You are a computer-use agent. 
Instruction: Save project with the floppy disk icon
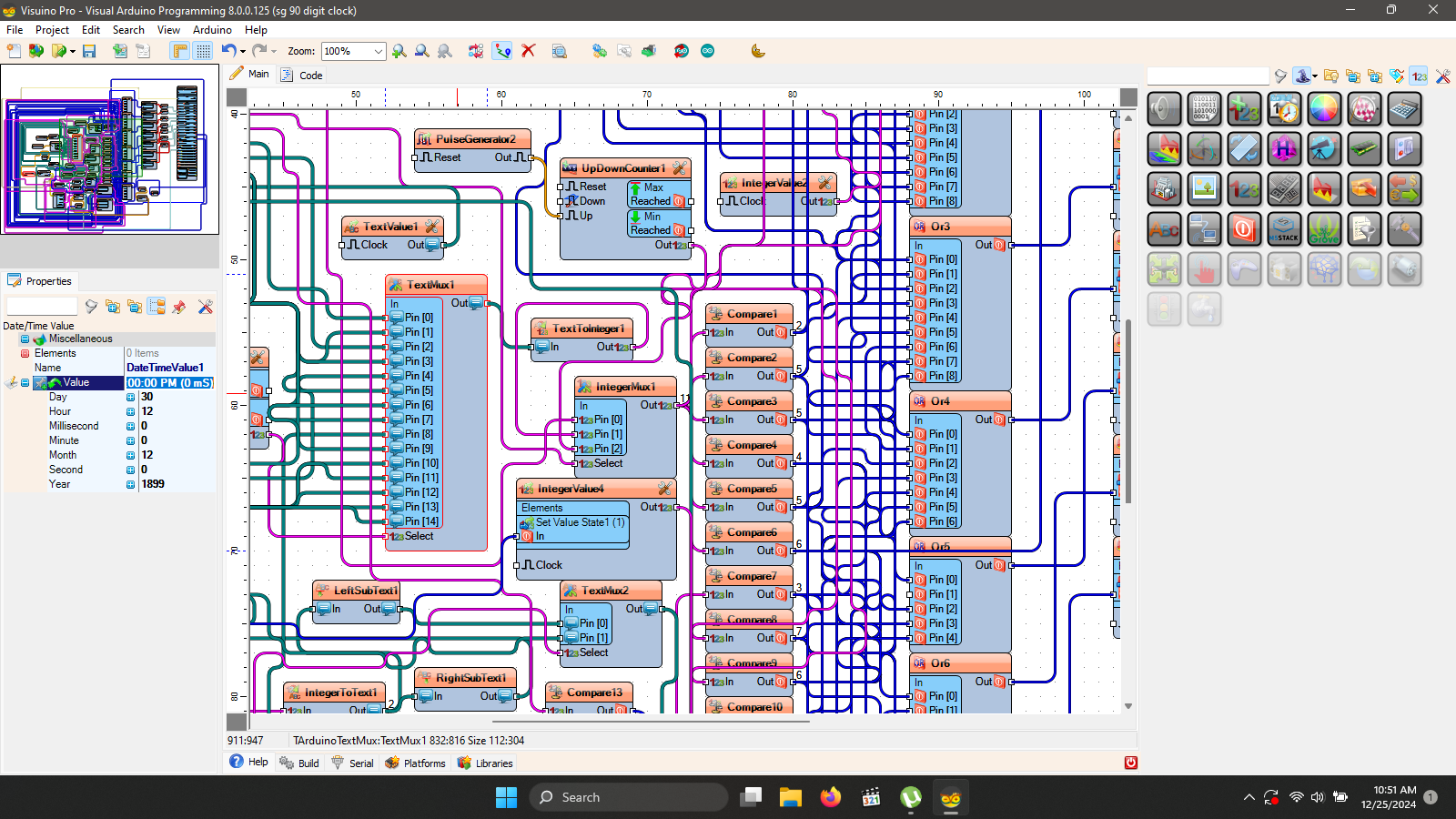pos(89,51)
